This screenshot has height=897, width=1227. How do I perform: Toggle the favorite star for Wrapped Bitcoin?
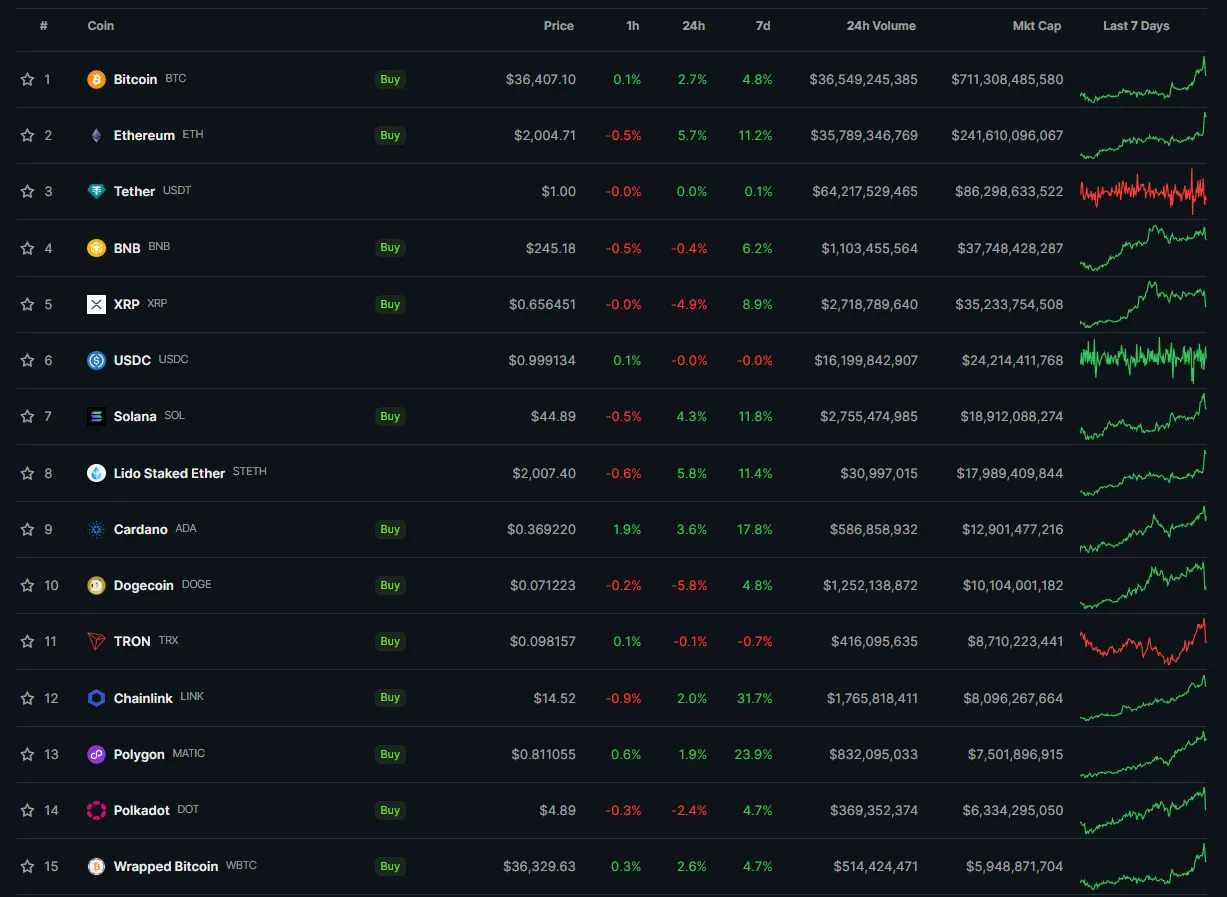point(27,866)
